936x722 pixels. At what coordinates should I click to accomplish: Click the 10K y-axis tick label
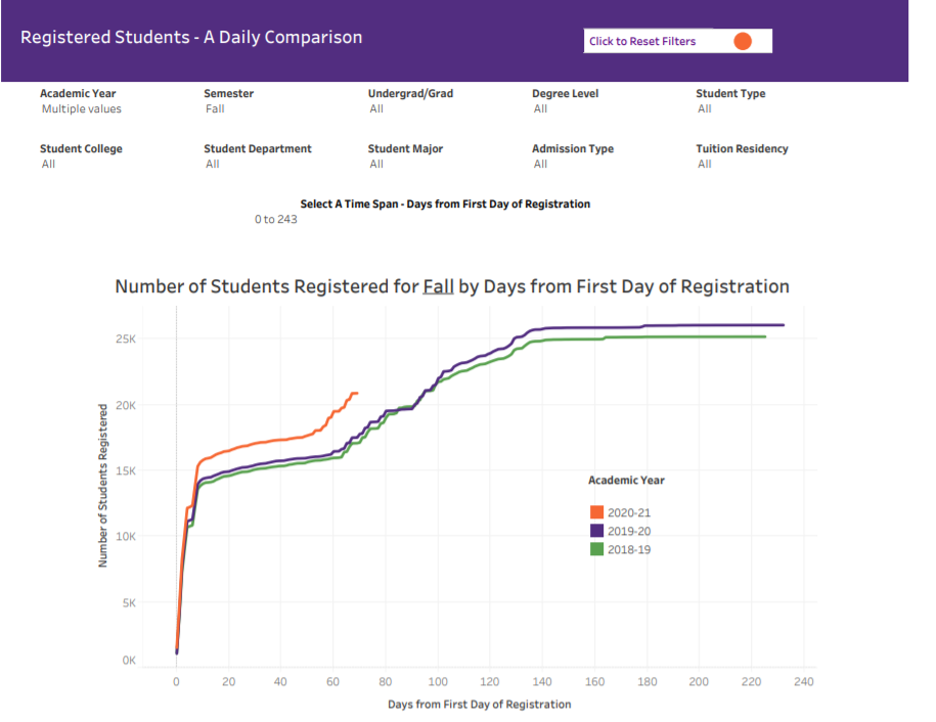pyautogui.click(x=126, y=536)
